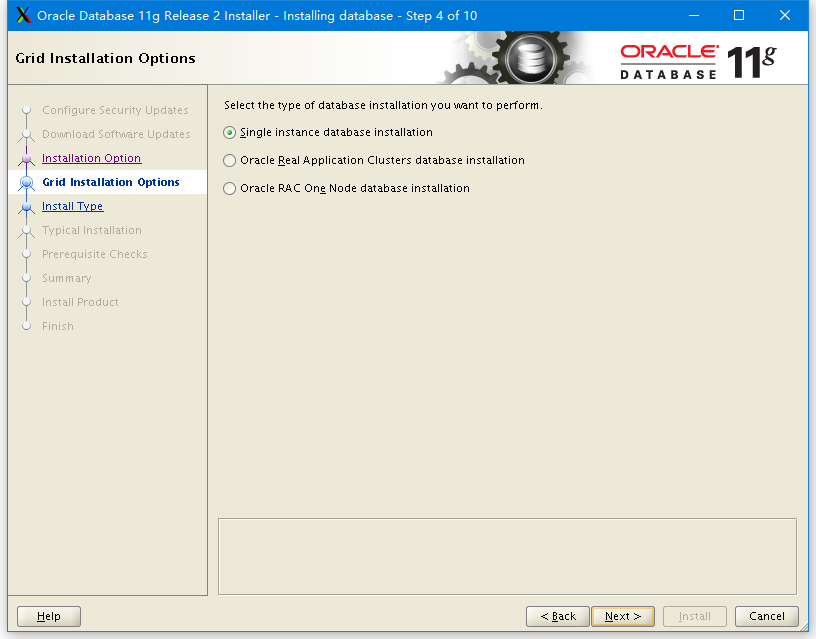Go to Install Type step link
The image size is (816, 639).
(73, 206)
